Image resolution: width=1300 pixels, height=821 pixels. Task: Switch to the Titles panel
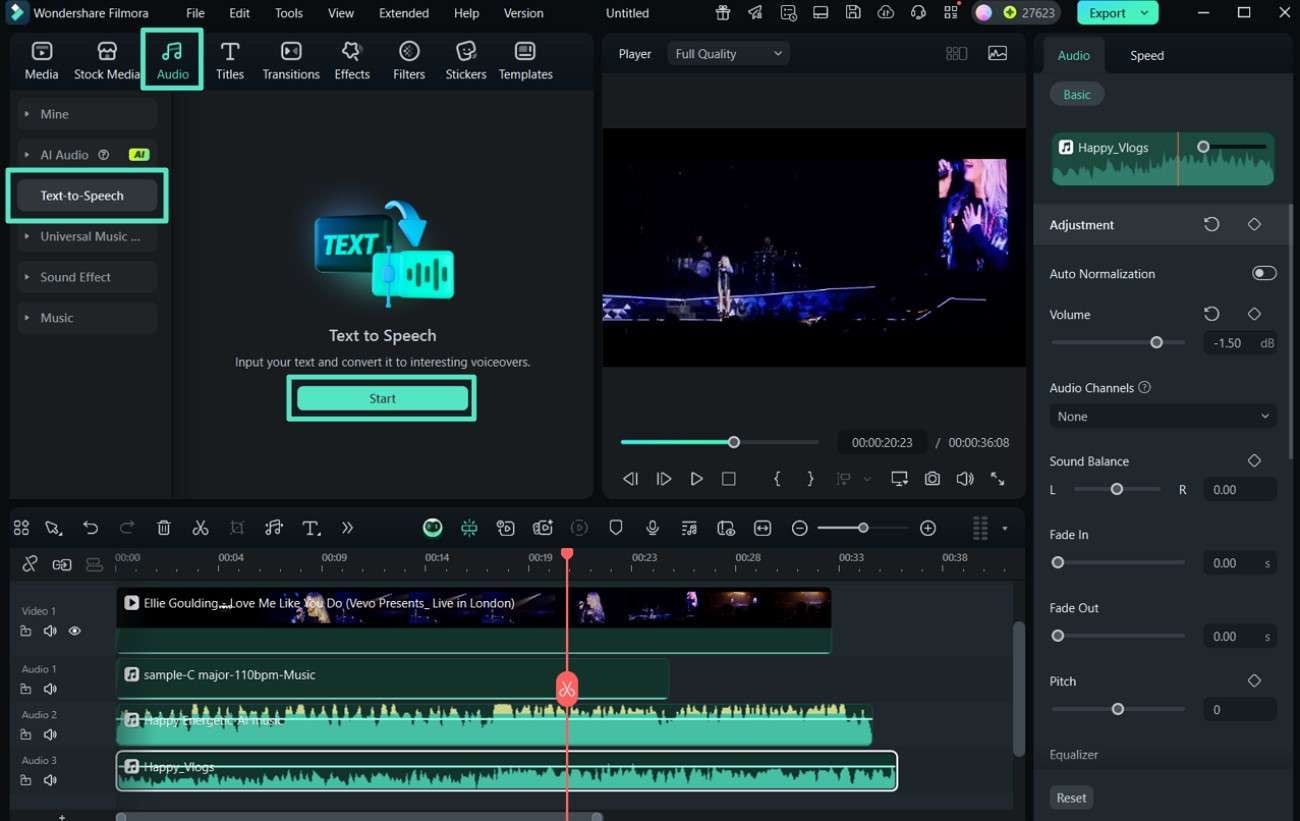coord(230,60)
